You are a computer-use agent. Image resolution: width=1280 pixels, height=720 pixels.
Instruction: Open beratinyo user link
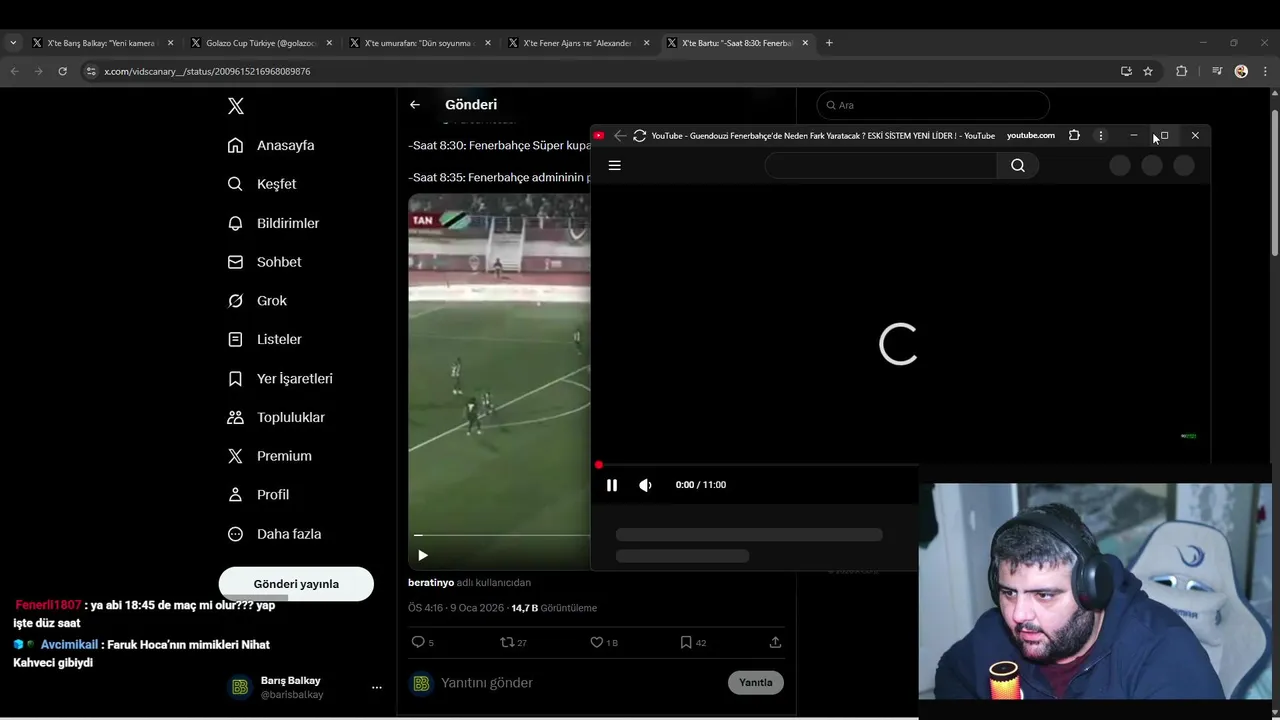point(431,582)
